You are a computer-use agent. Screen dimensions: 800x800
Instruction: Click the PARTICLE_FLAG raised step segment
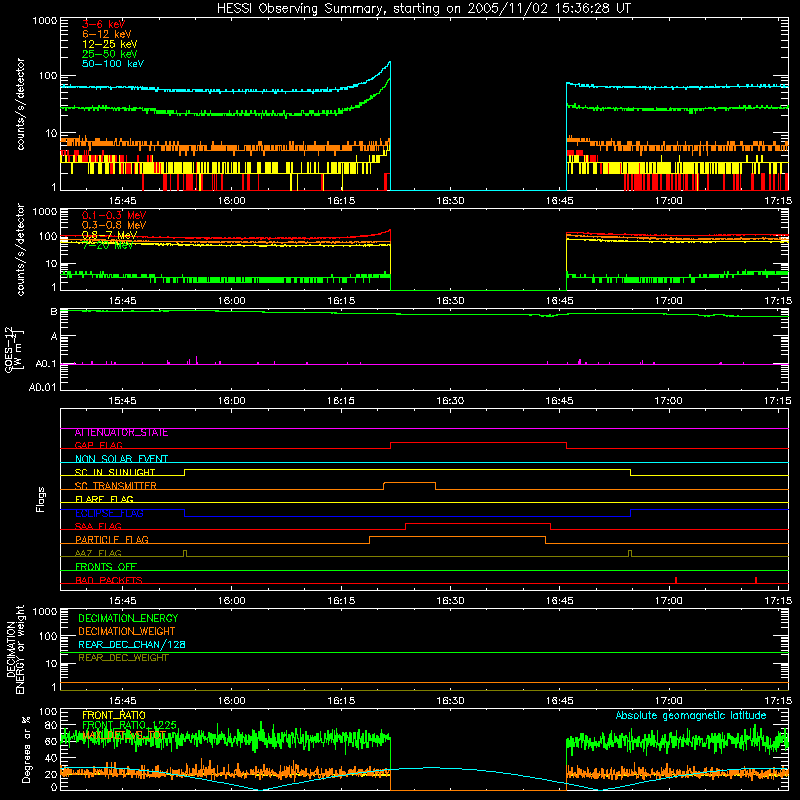458,537
